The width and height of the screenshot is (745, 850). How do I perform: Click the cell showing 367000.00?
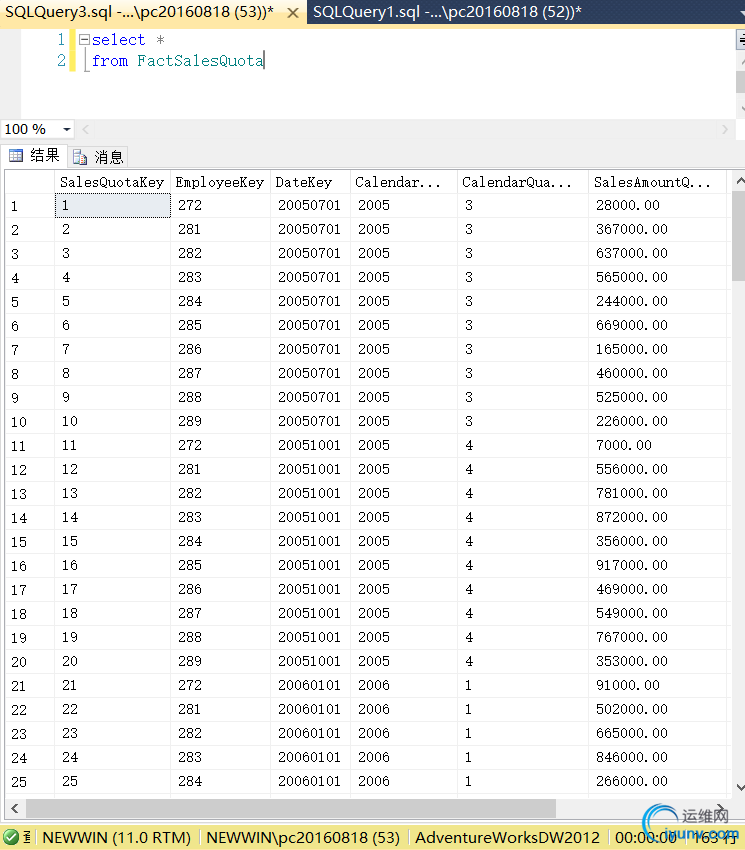[657, 230]
